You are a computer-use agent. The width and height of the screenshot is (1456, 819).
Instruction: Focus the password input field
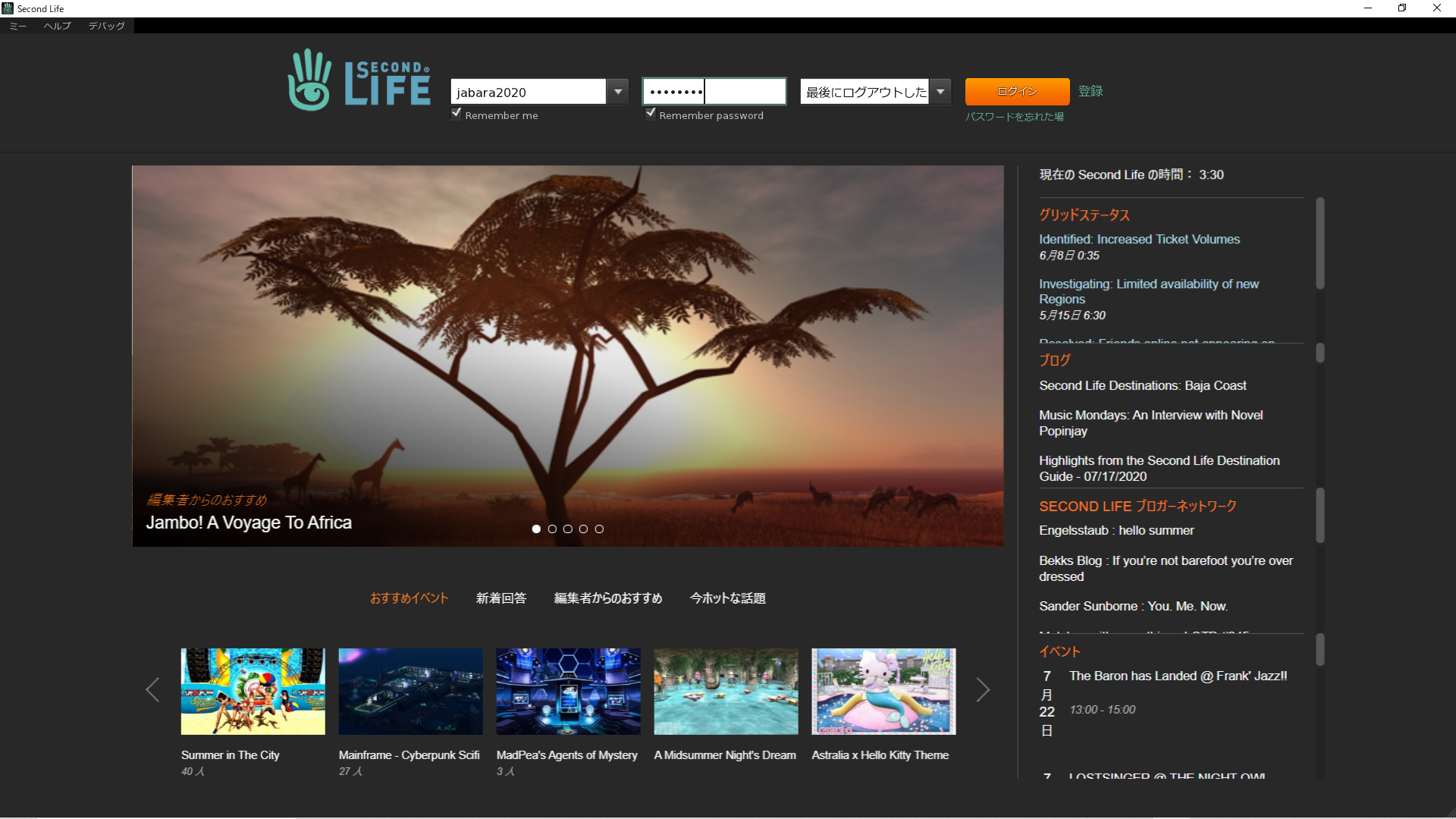pos(714,92)
